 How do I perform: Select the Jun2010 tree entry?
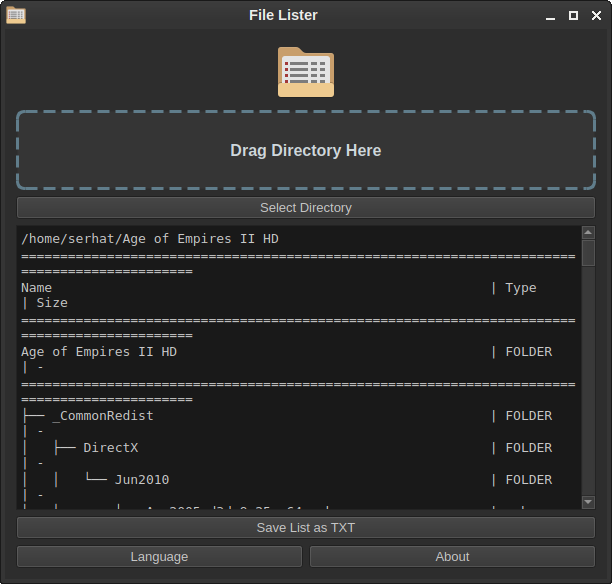tap(141, 479)
